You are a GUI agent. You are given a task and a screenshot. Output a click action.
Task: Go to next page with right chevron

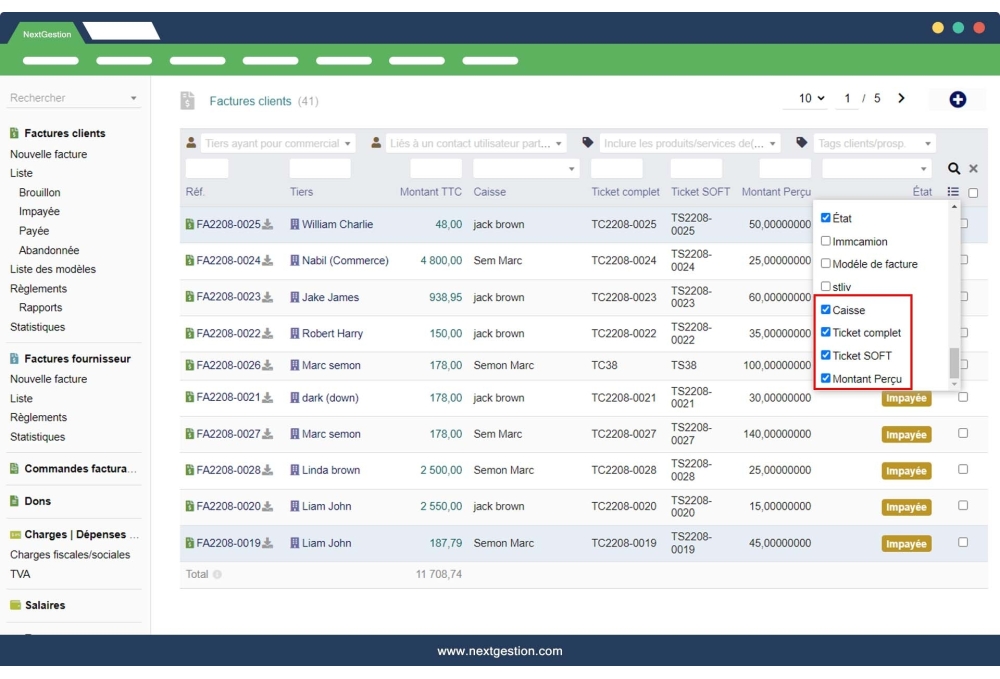point(901,98)
